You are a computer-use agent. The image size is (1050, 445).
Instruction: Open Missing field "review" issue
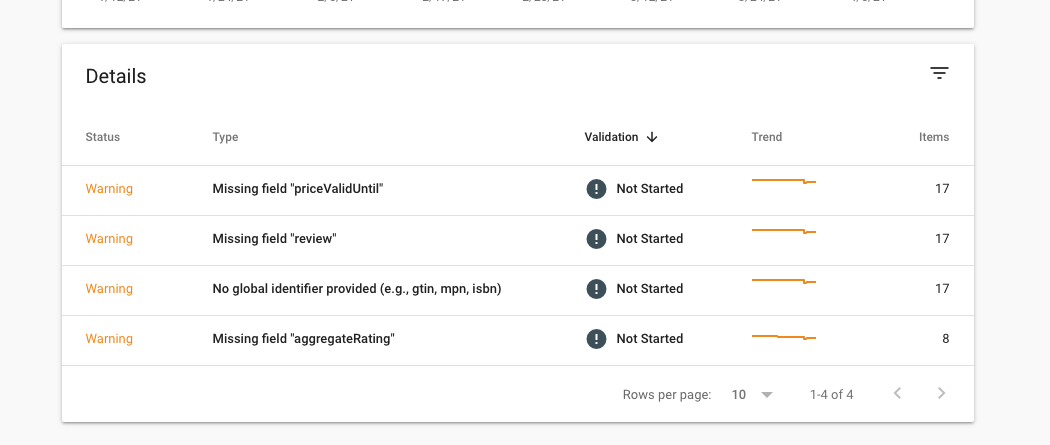[x=275, y=239]
